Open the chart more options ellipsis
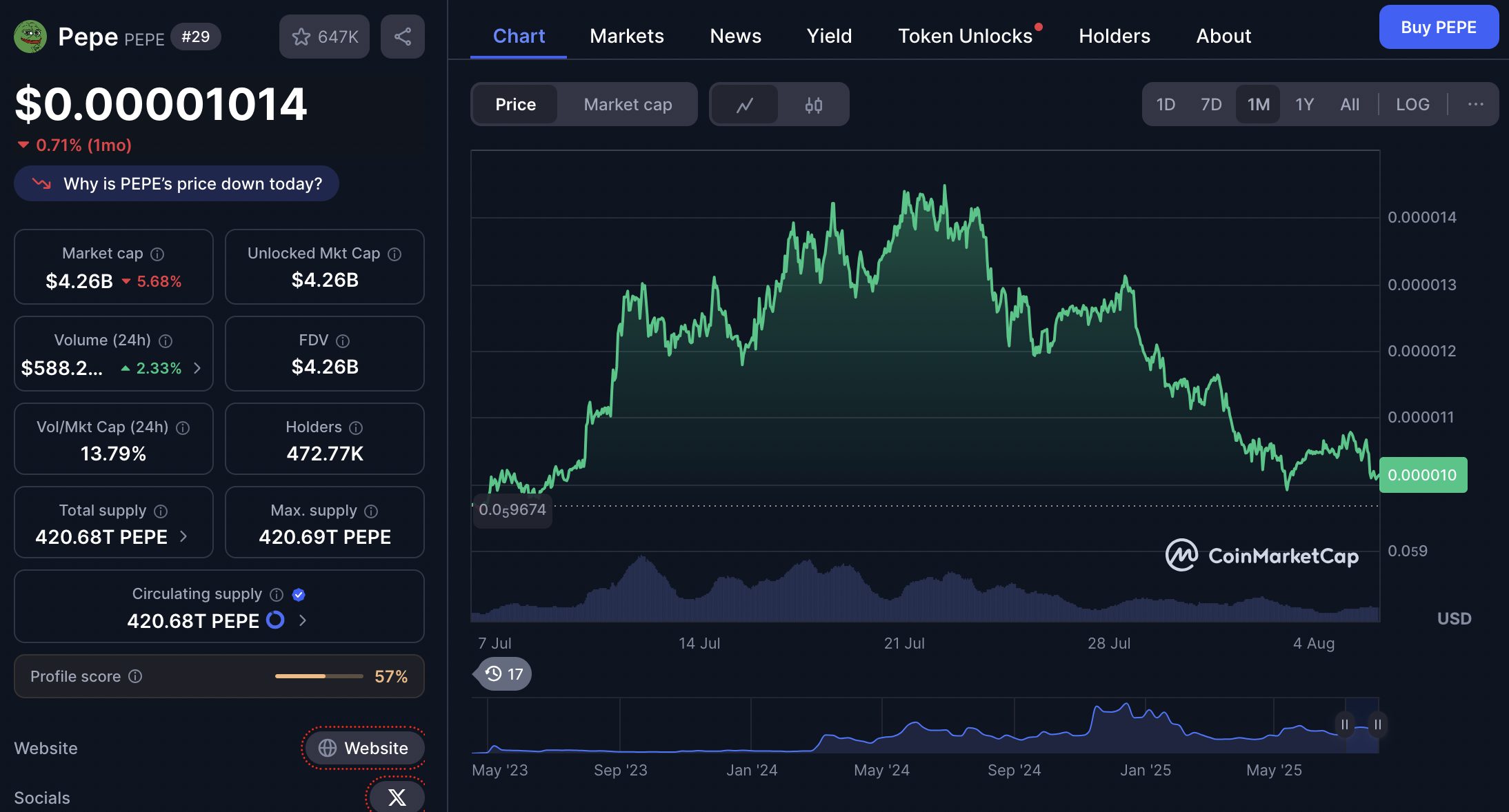The image size is (1509, 812). tap(1475, 104)
